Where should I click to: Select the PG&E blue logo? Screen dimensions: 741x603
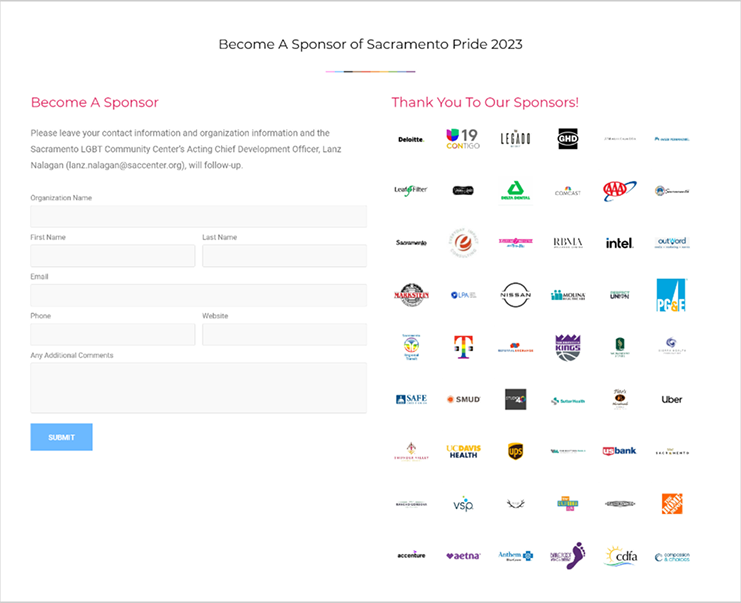[671, 295]
